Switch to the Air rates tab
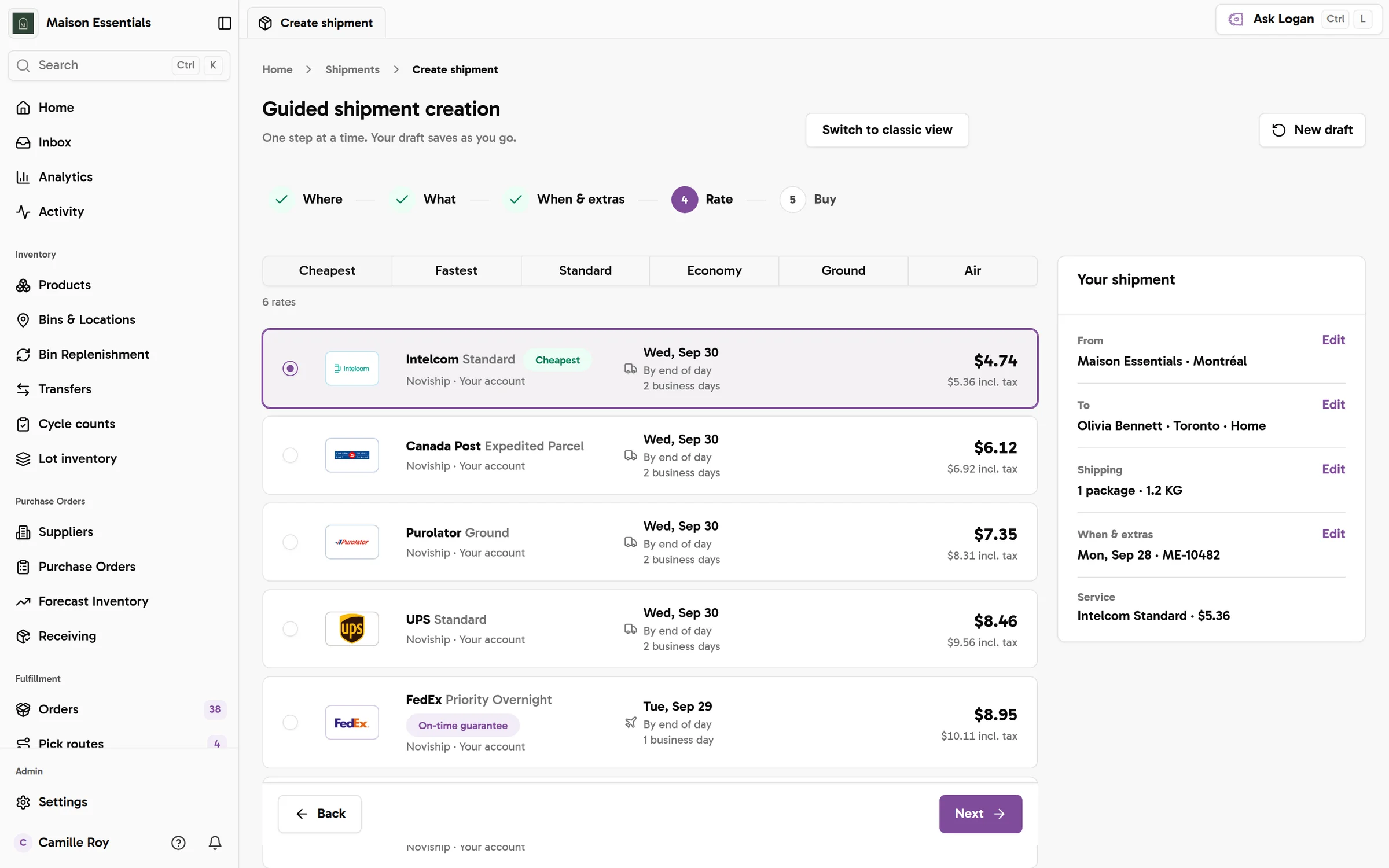The width and height of the screenshot is (1389, 868). point(972,271)
